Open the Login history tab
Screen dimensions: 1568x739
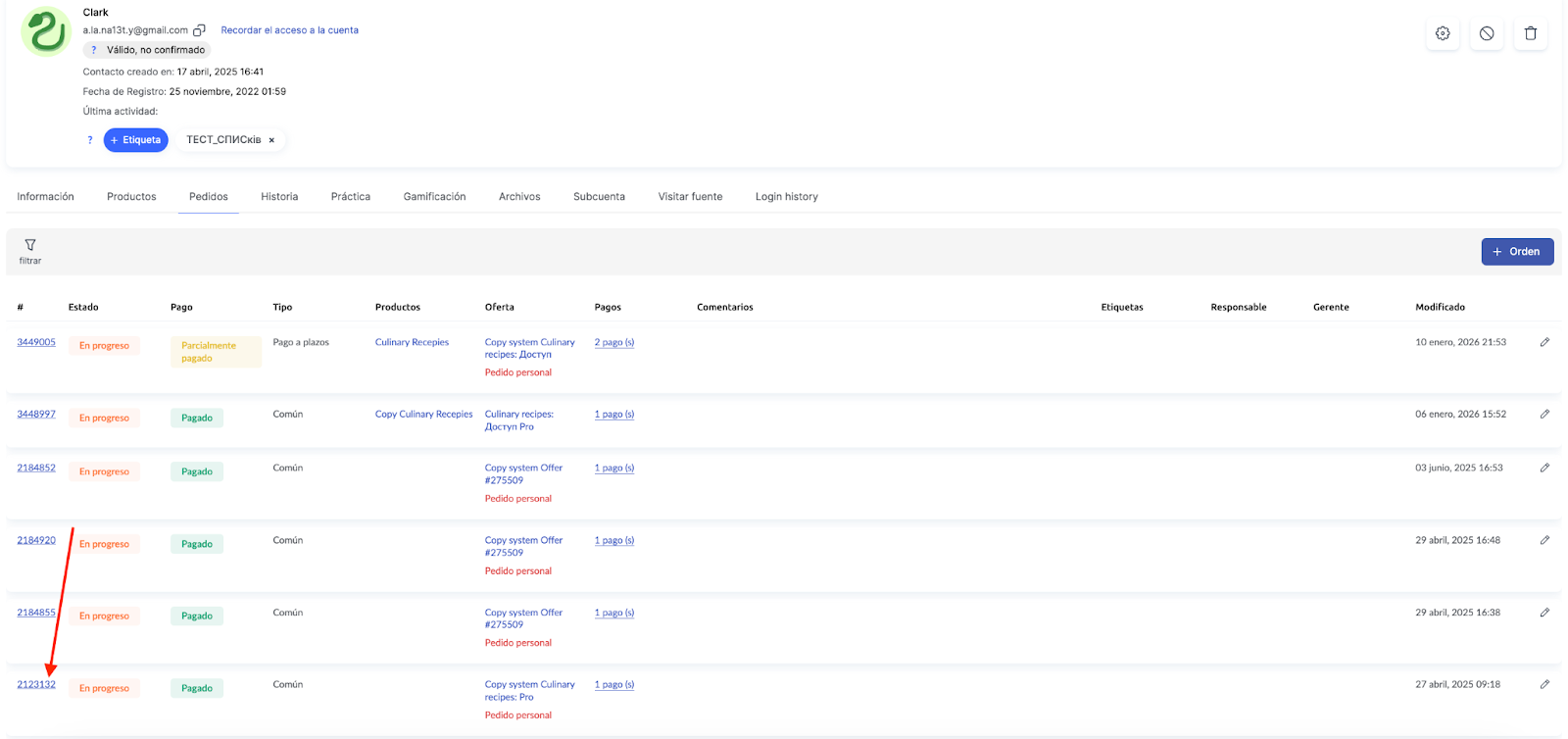[x=786, y=197]
